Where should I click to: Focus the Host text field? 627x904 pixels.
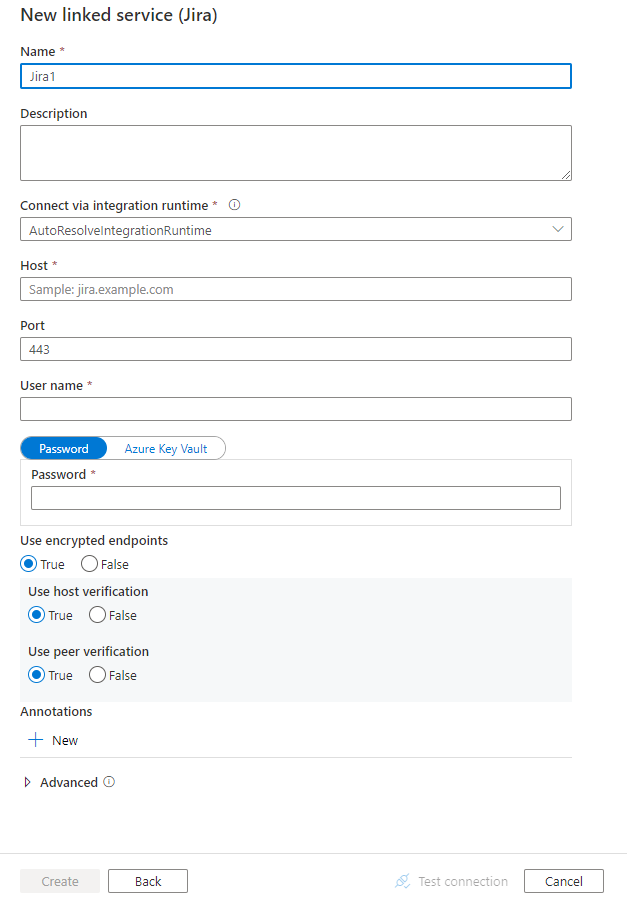296,289
